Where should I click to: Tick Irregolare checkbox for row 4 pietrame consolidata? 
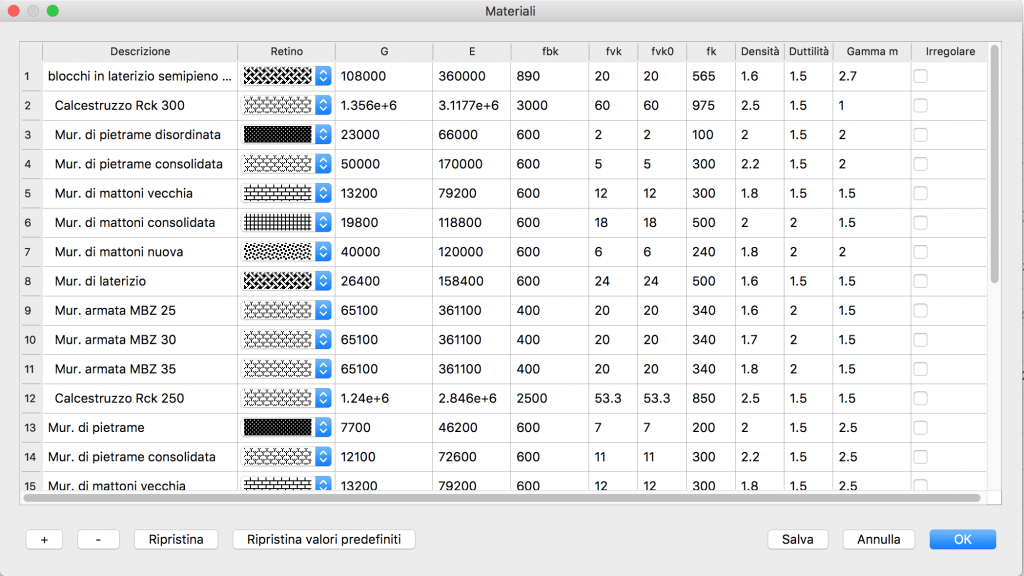coord(920,164)
